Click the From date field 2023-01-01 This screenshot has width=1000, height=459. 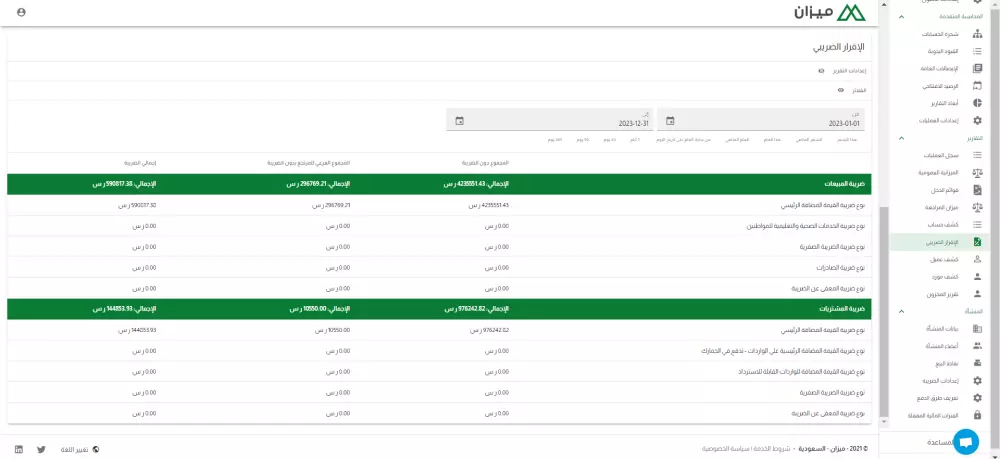(761, 120)
